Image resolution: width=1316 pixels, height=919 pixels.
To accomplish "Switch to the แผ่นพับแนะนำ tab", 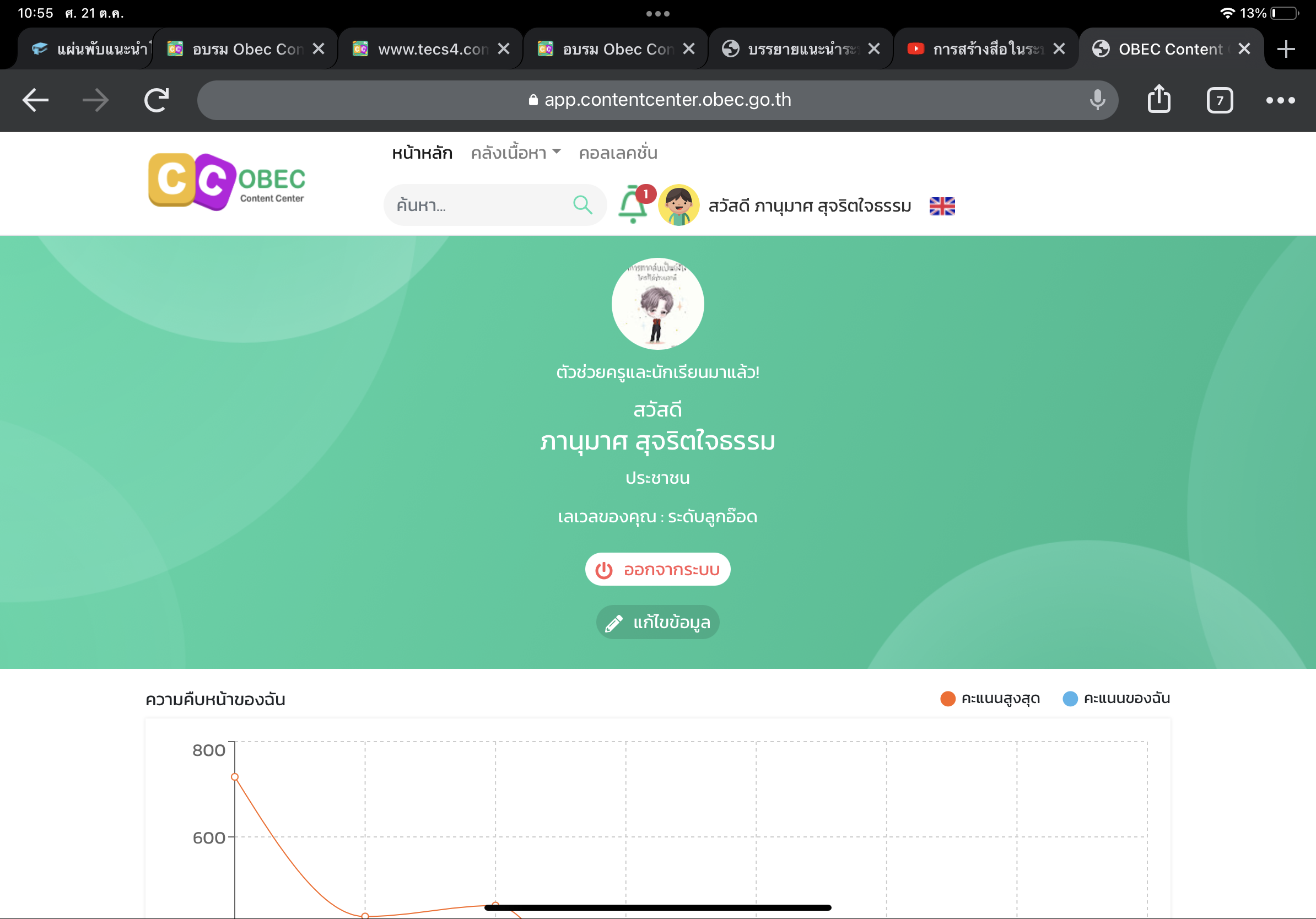I will click(x=86, y=48).
